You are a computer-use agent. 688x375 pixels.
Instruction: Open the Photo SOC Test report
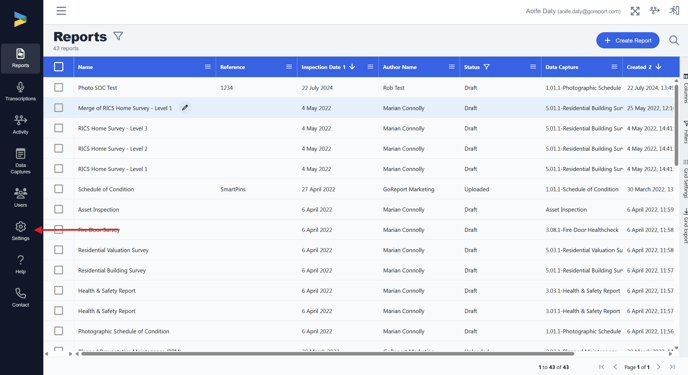(x=97, y=88)
